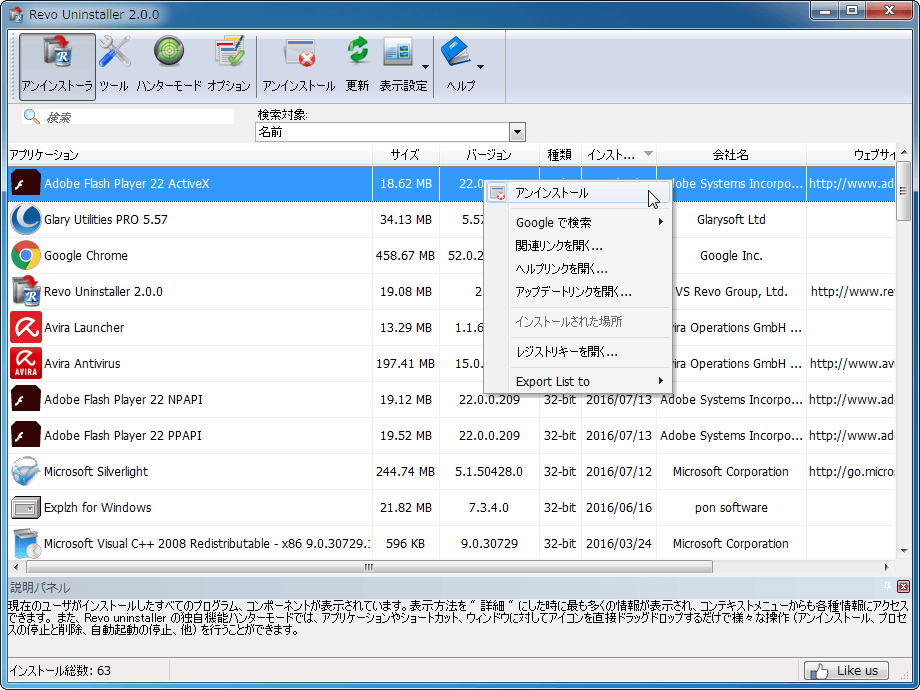
Task: Click the 458.67 MB size cell
Action: (x=405, y=256)
